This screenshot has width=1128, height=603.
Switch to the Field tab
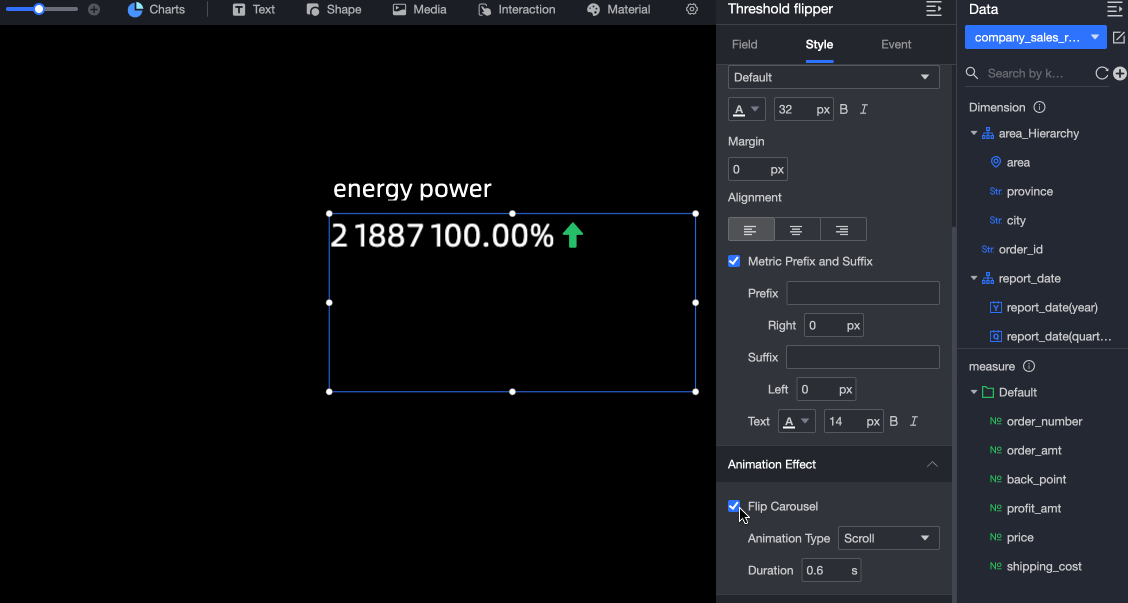click(745, 45)
